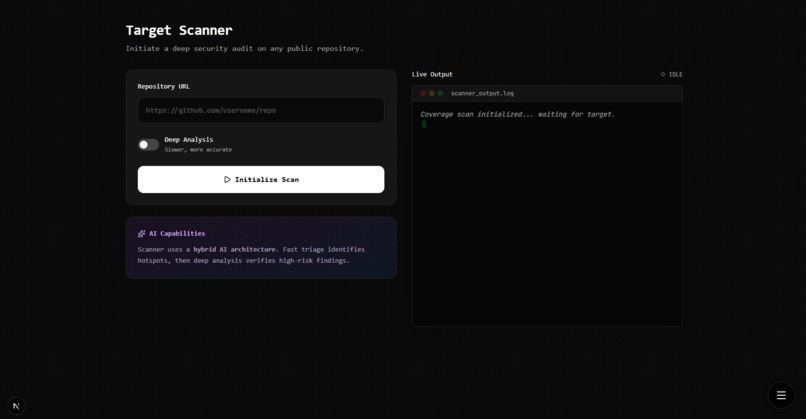Click the 'hybrid AI architecture' bold text
806x419 pixels.
(x=234, y=249)
